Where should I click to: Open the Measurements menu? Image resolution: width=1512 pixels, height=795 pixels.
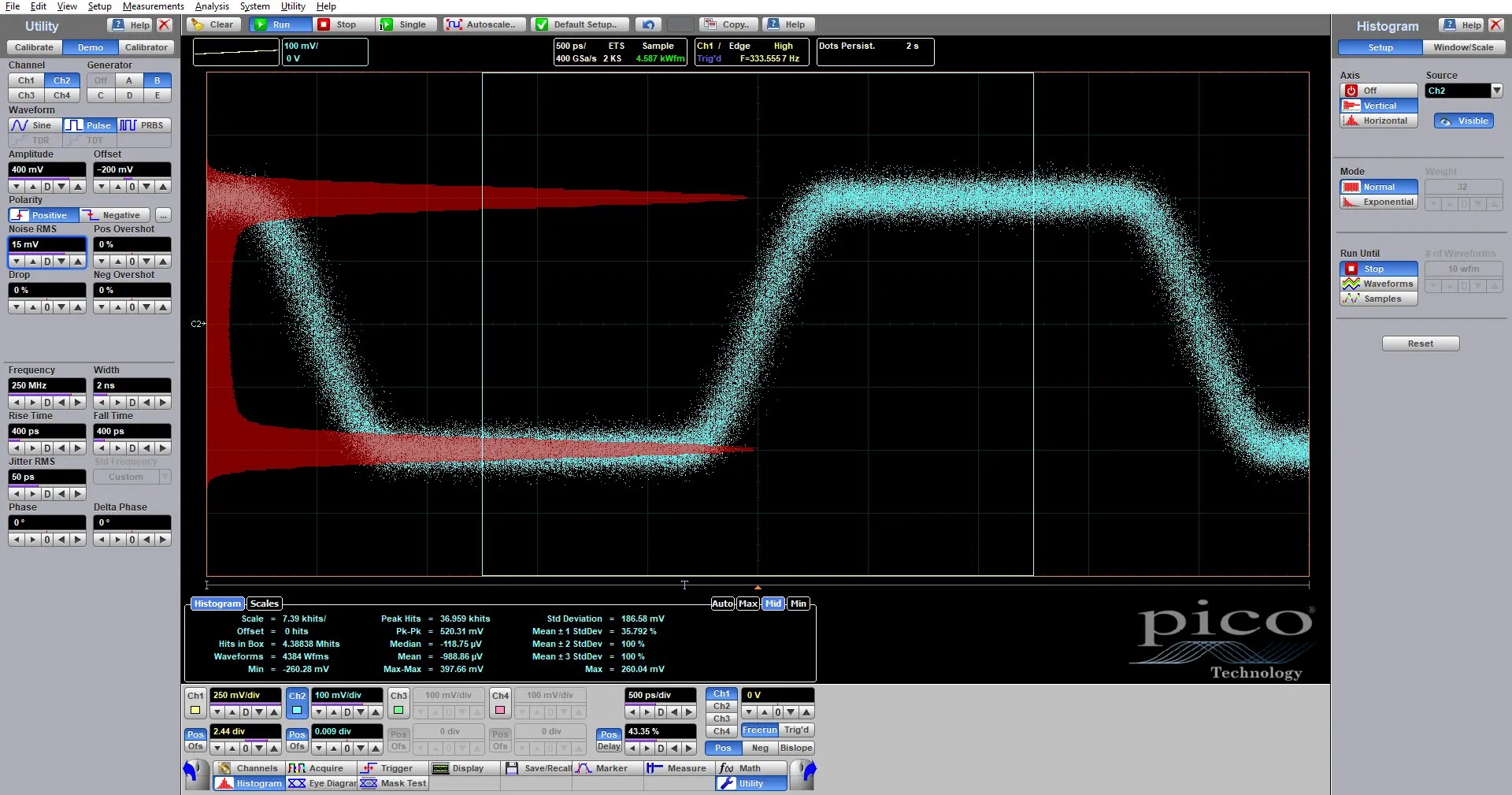153,6
